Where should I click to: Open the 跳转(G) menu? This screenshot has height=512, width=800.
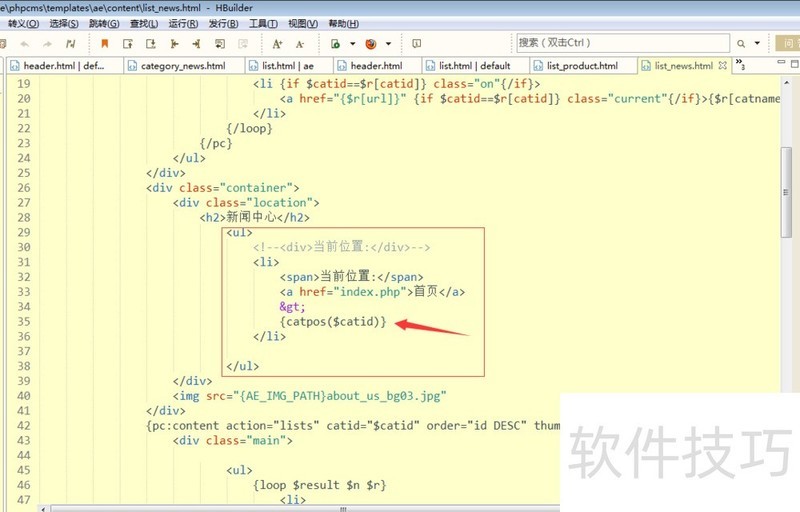point(104,23)
